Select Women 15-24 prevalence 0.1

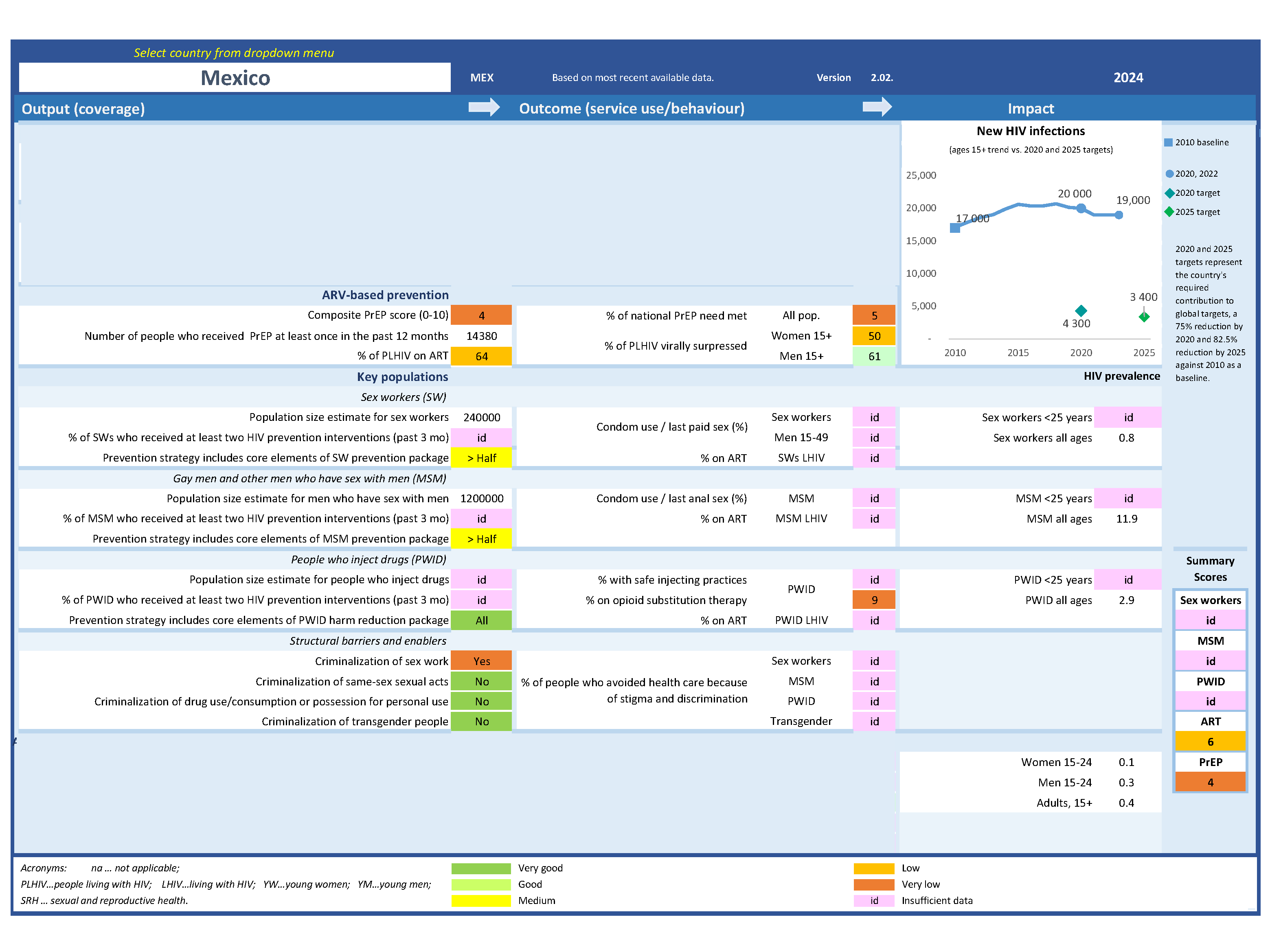[1127, 762]
